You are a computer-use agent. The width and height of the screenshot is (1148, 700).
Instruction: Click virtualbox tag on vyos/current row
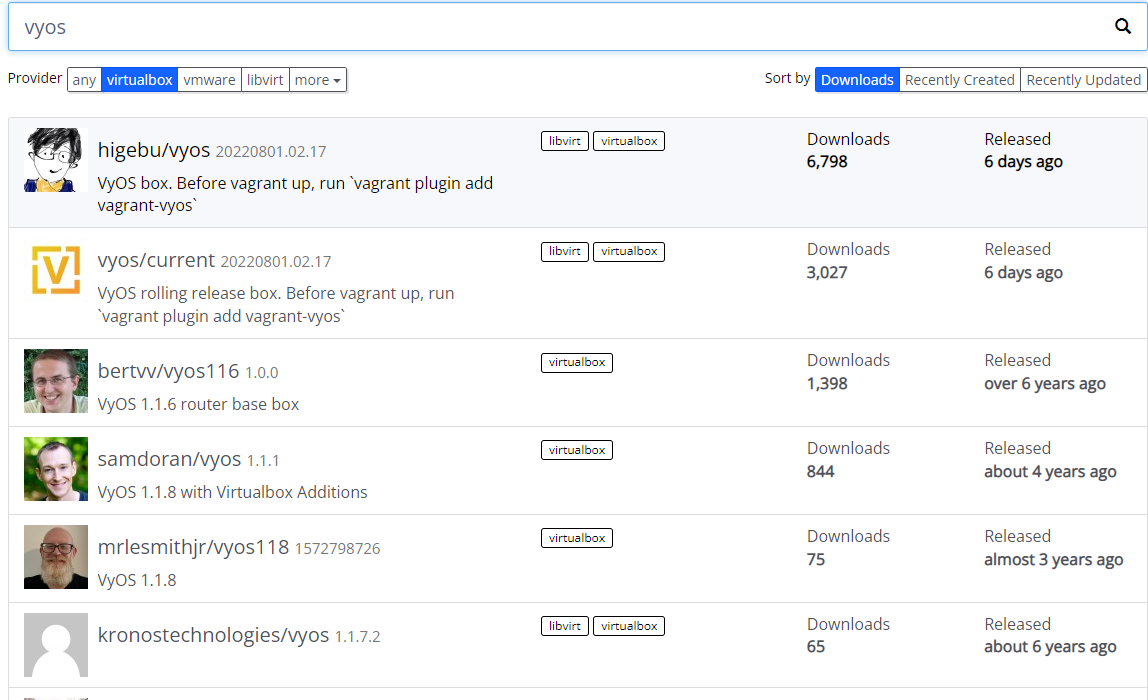pos(629,251)
